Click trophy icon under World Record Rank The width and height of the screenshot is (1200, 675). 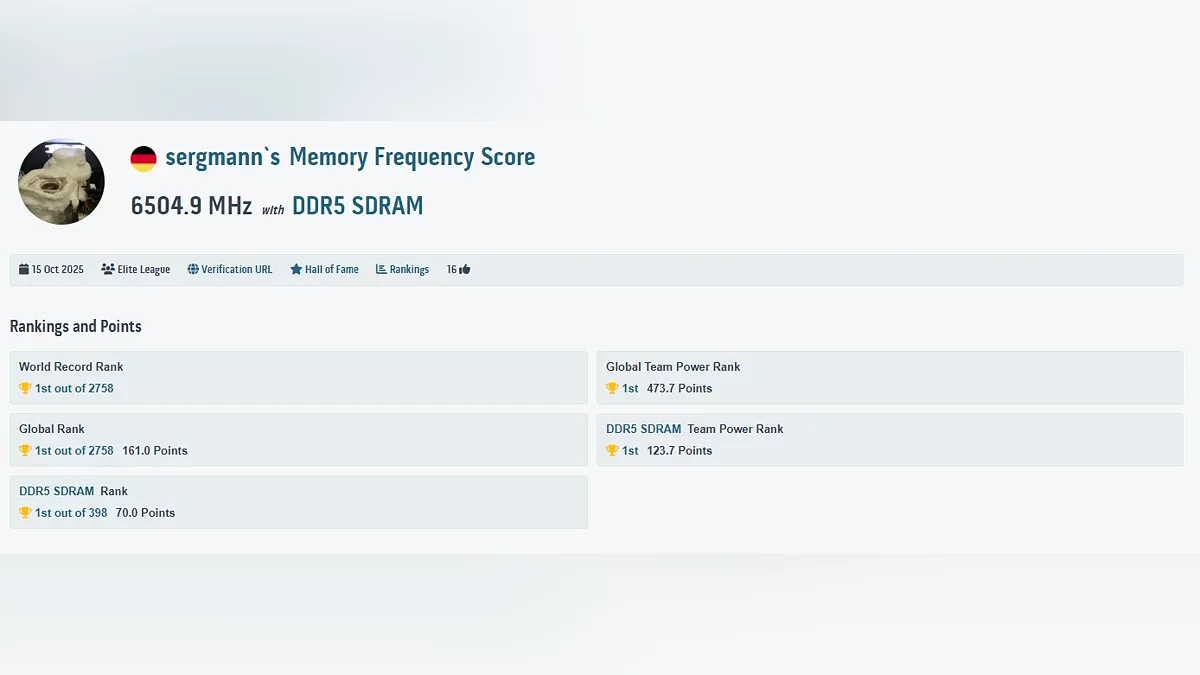[x=25, y=388]
